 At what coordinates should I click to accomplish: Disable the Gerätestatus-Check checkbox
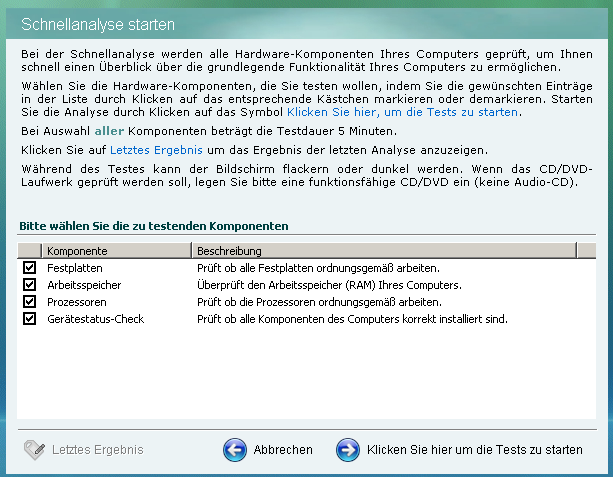pos(29,319)
